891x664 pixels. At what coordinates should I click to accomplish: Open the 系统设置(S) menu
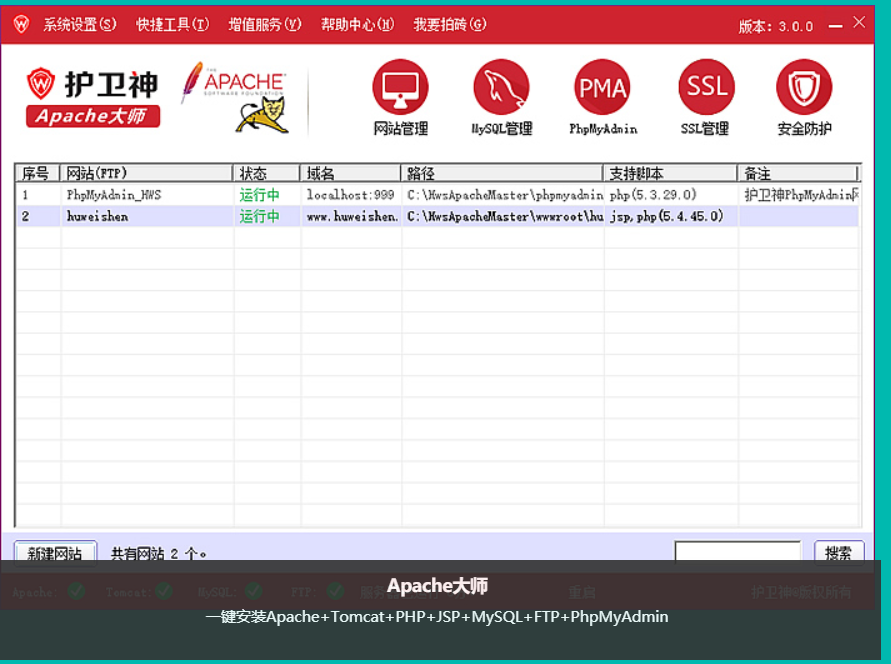click(79, 25)
